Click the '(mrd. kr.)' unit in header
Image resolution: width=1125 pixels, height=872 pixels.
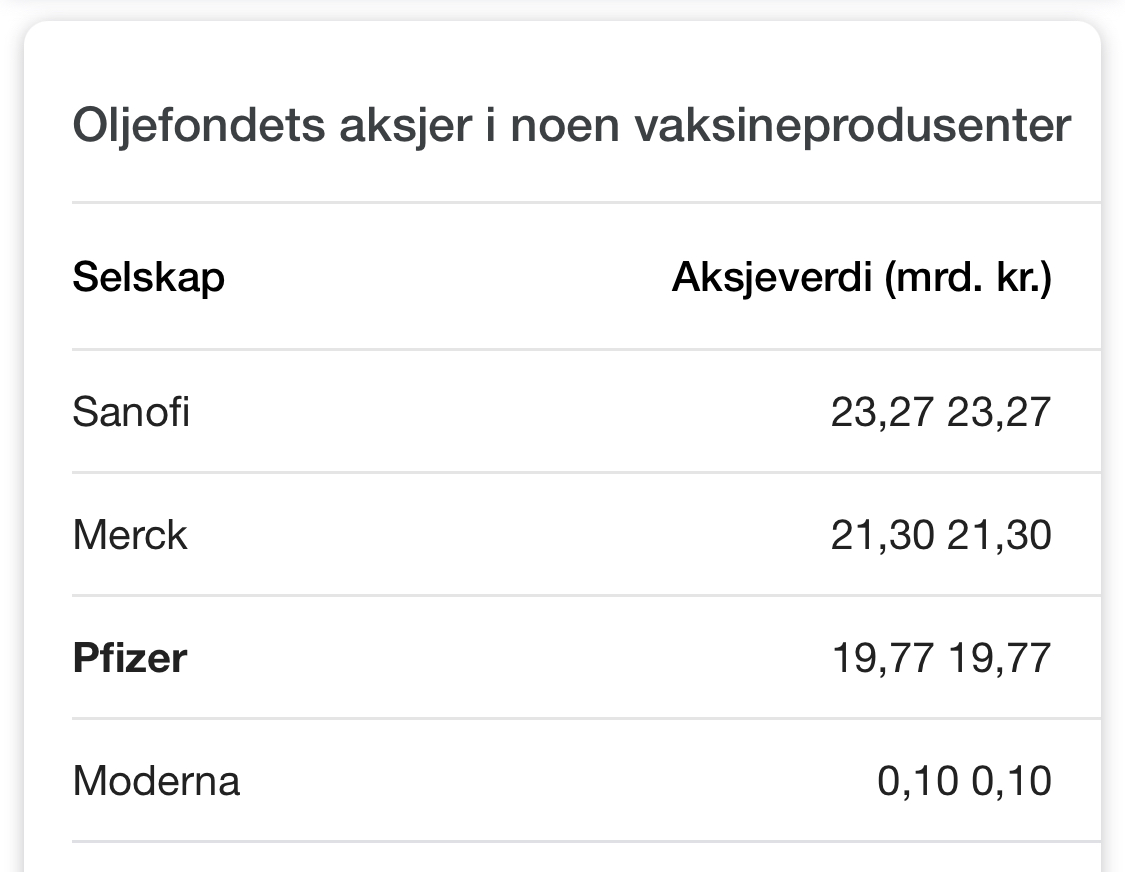click(x=967, y=277)
